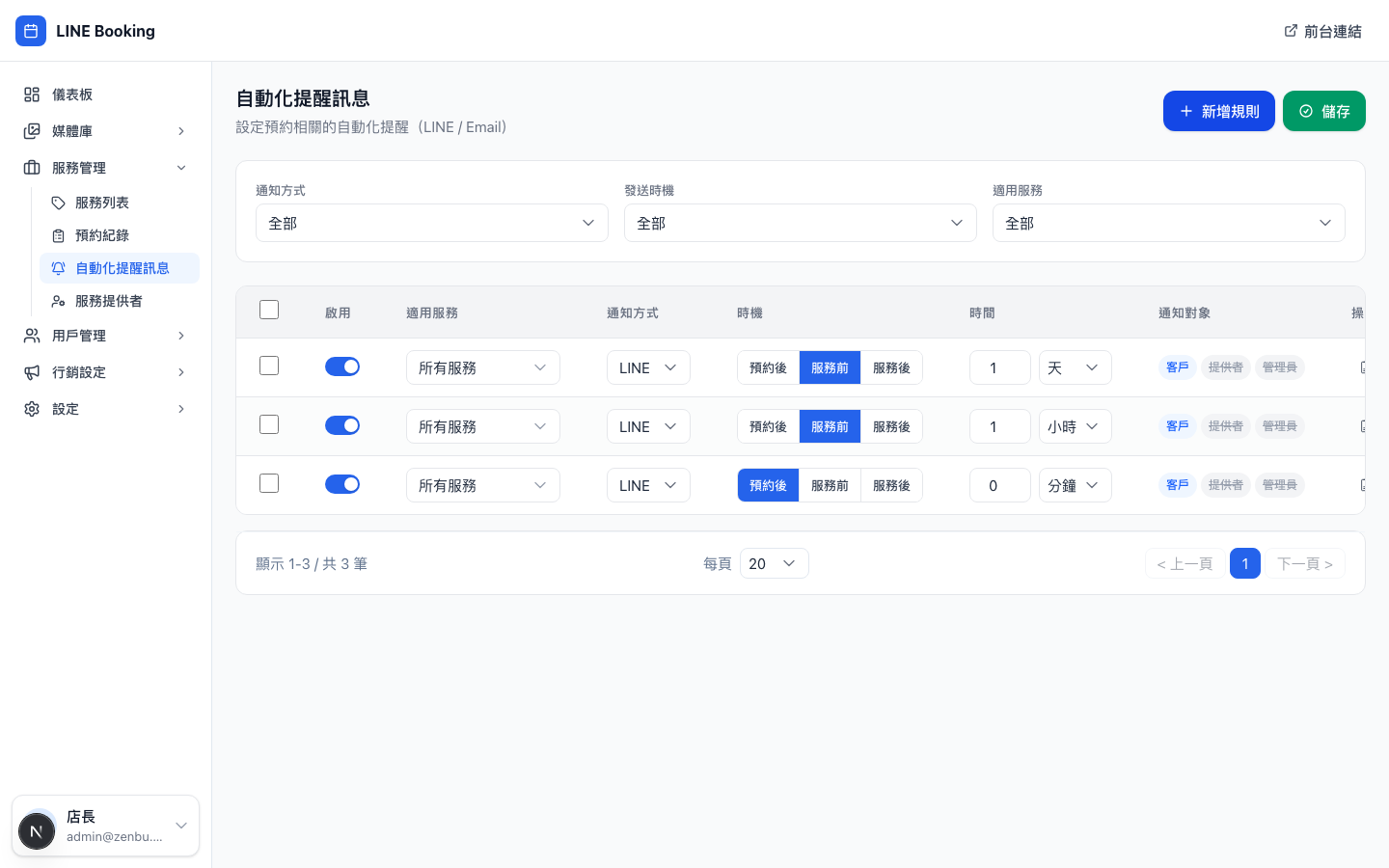Disable the first rule's blue toggle

(x=342, y=366)
